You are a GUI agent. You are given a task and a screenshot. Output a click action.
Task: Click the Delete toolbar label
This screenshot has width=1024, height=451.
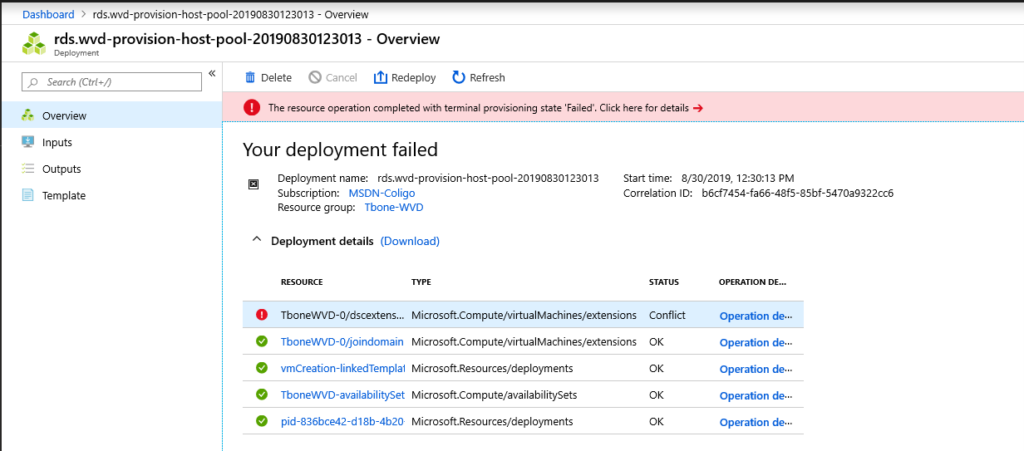pyautogui.click(x=276, y=78)
